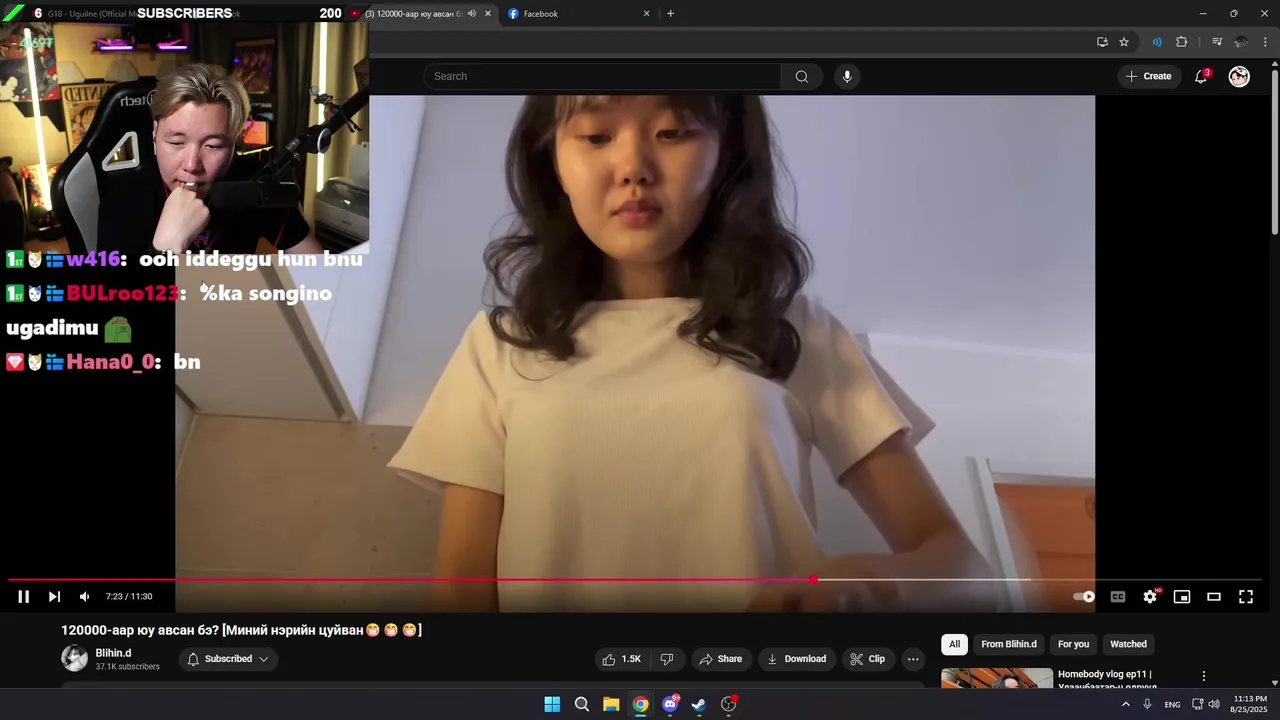Open the media controls icon
Viewport: 1280px width, 720px height.
pyautogui.click(x=1217, y=42)
